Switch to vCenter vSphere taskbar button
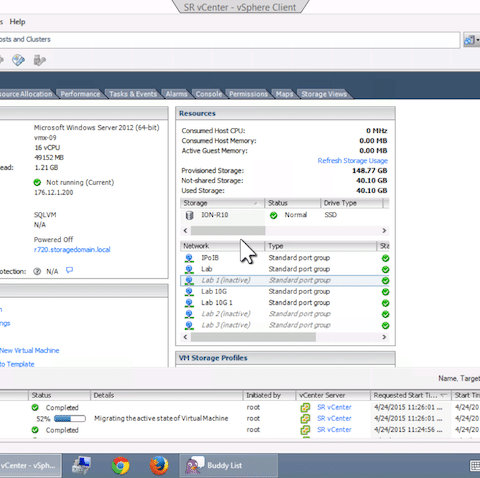This screenshot has width=480, height=478. [x=31, y=466]
